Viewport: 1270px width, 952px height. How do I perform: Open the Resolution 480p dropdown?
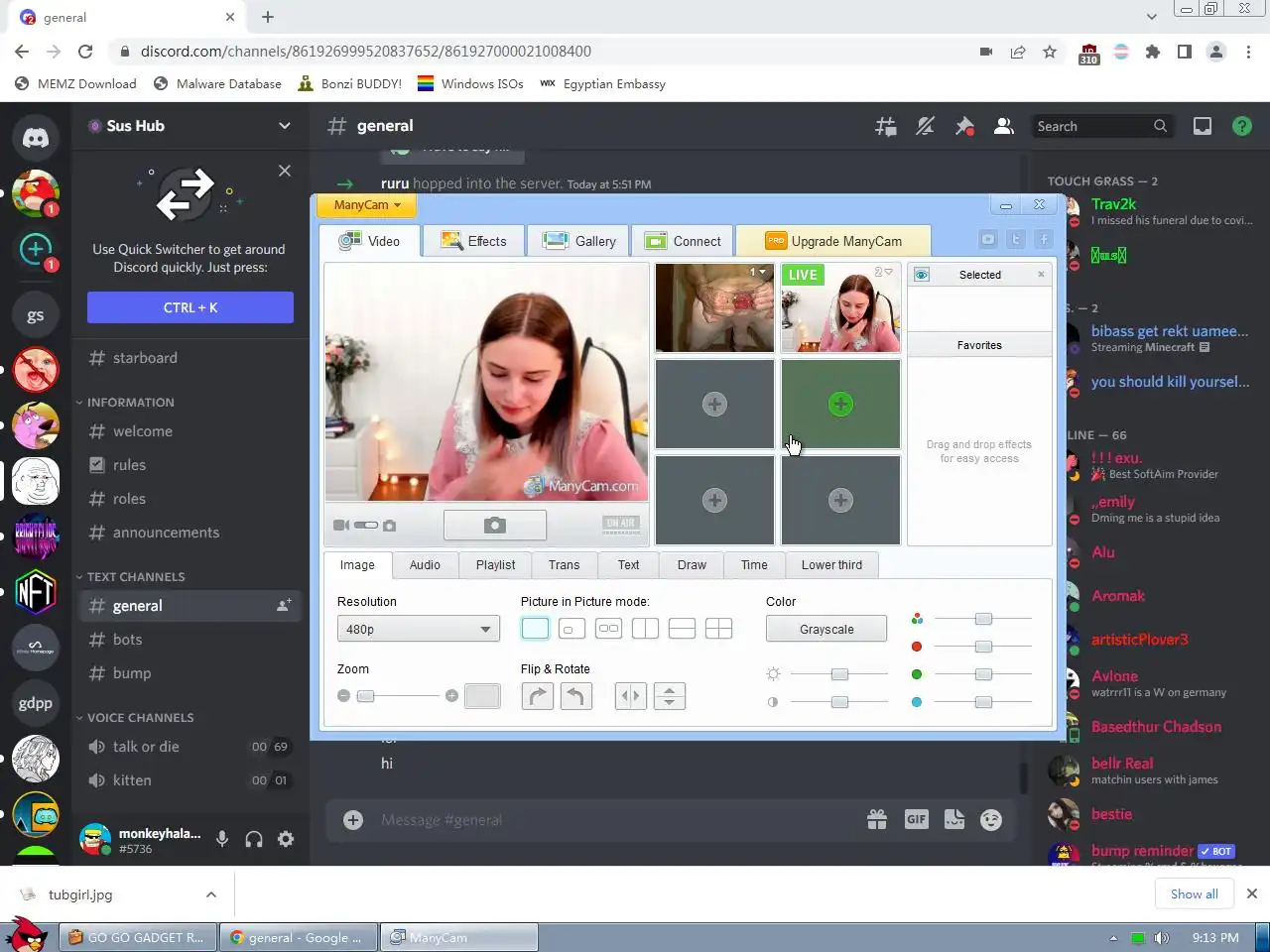point(418,629)
